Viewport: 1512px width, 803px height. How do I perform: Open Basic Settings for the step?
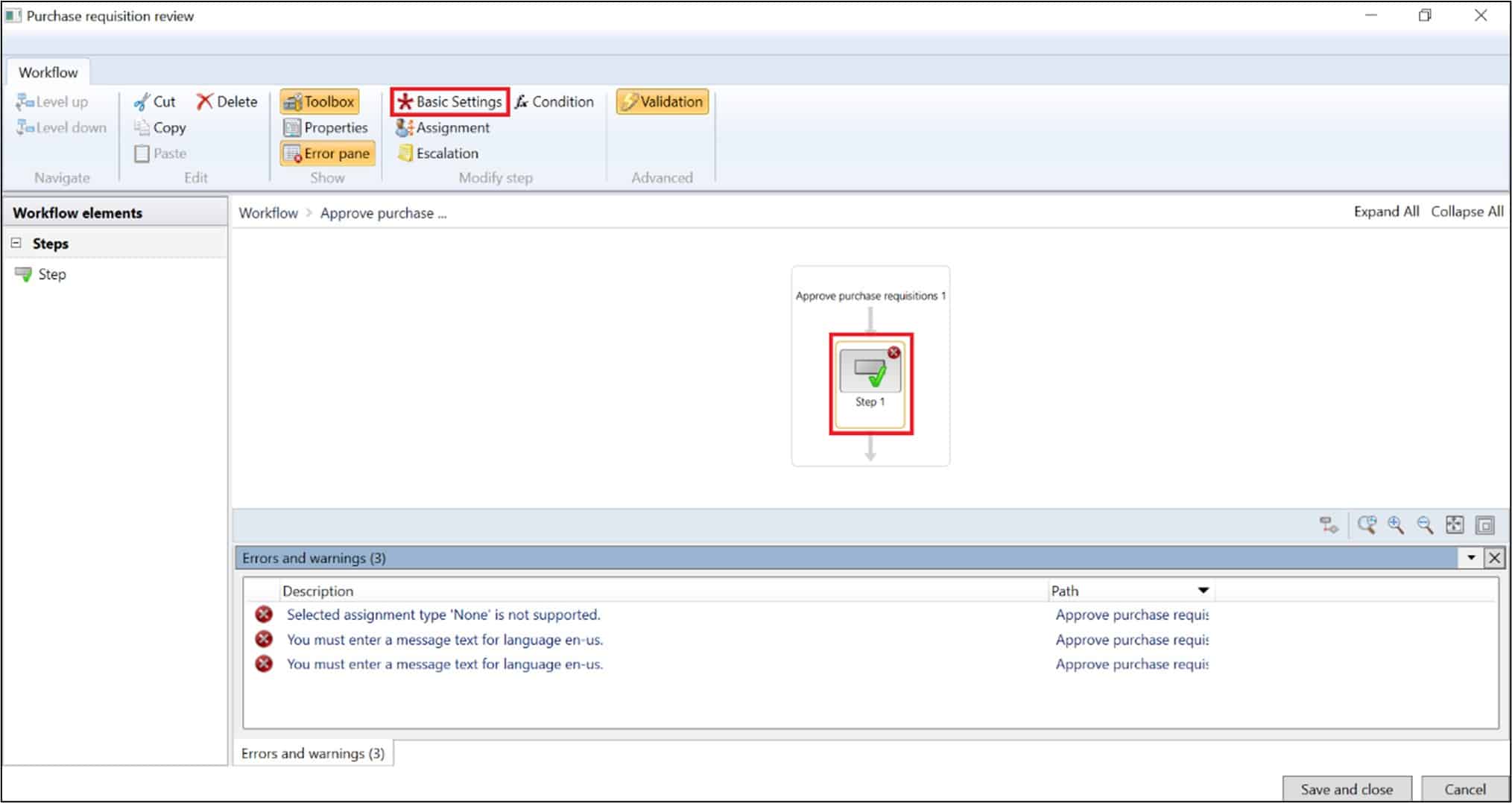click(450, 102)
